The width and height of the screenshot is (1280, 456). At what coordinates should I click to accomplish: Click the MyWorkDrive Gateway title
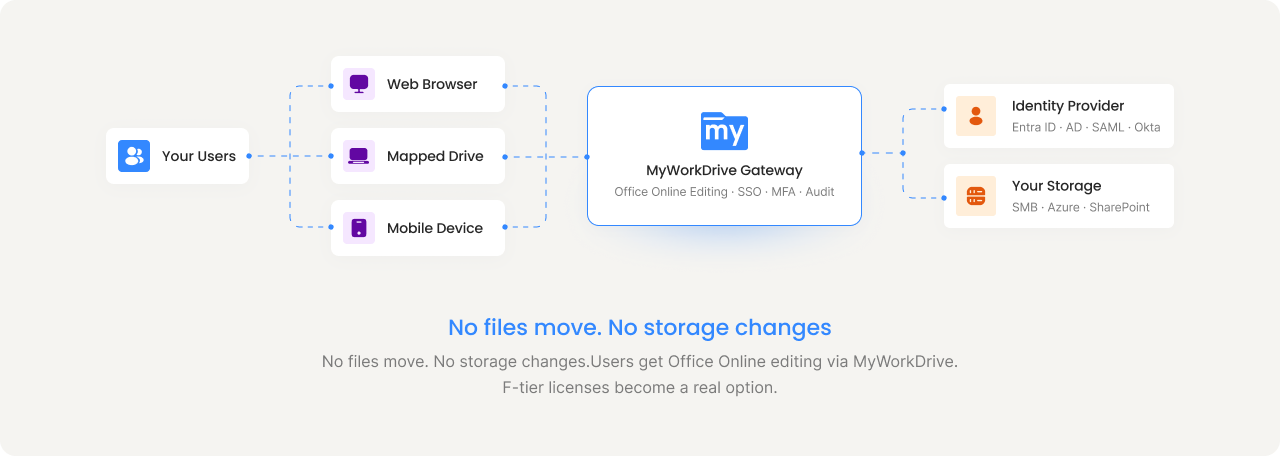point(724,170)
